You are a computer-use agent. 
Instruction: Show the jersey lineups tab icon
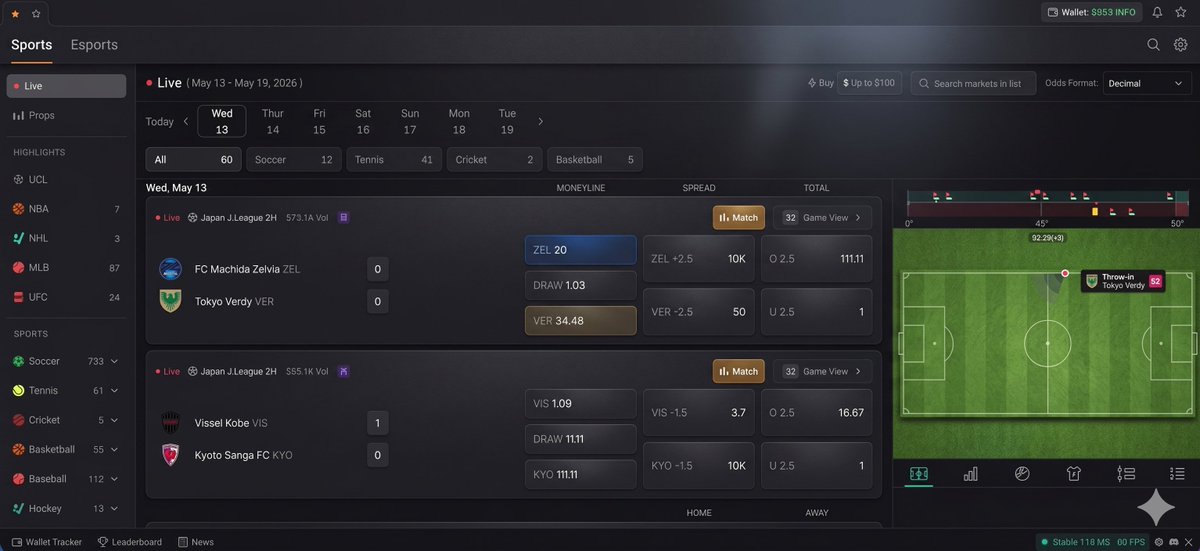(x=1074, y=474)
